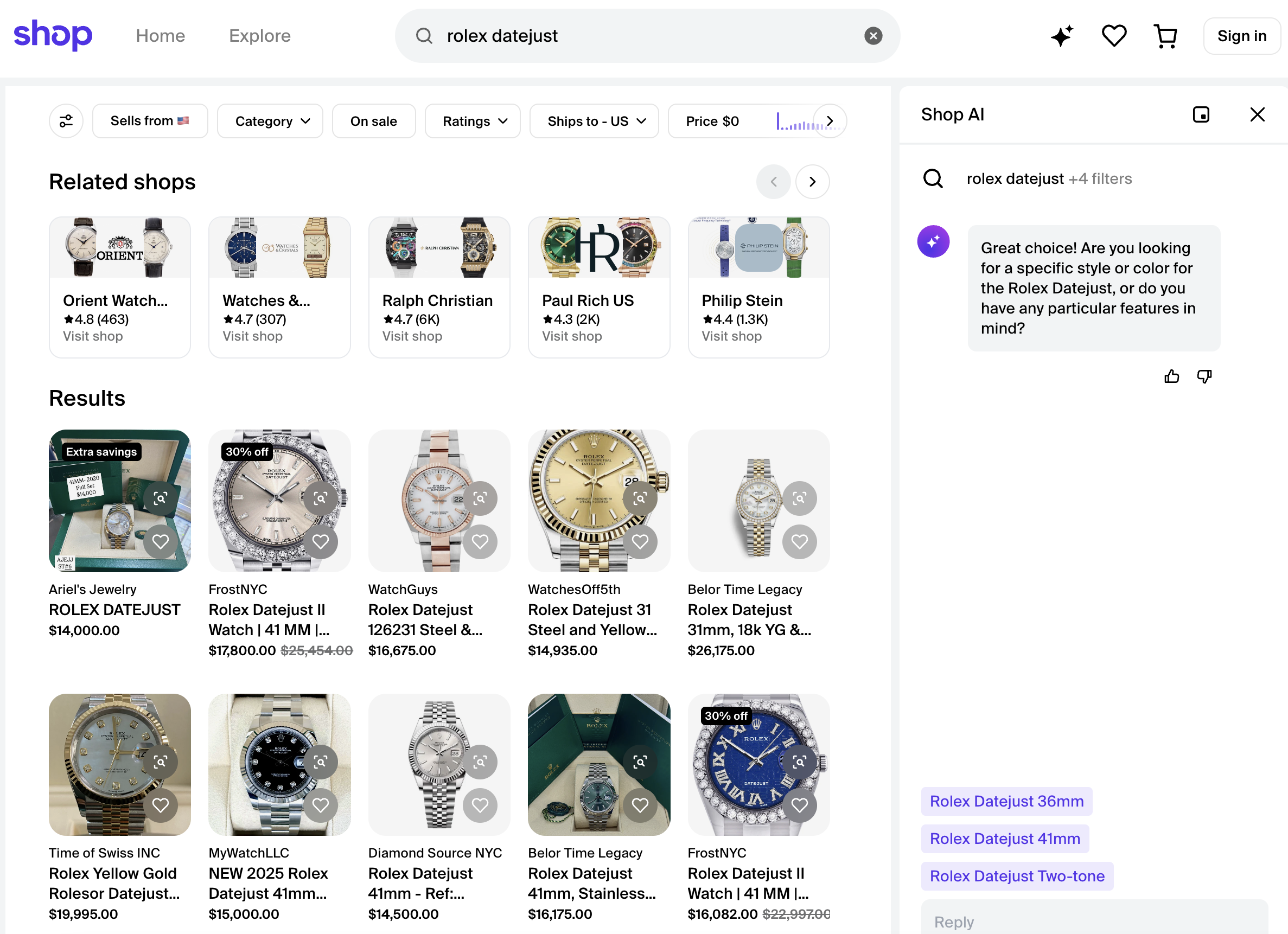
Task: Open the Ships to - US dropdown
Action: click(594, 121)
